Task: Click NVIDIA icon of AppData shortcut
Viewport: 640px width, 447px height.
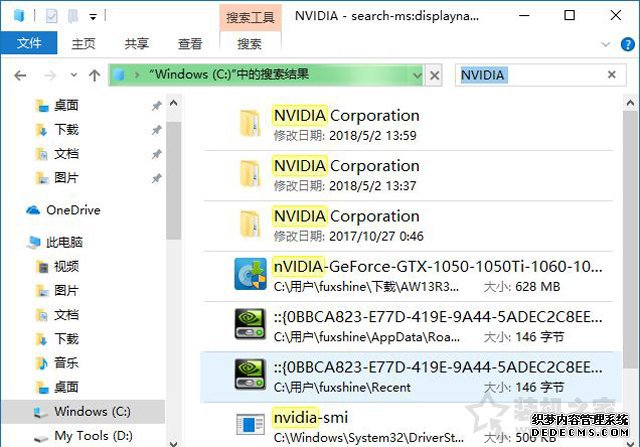Action: pos(250,324)
